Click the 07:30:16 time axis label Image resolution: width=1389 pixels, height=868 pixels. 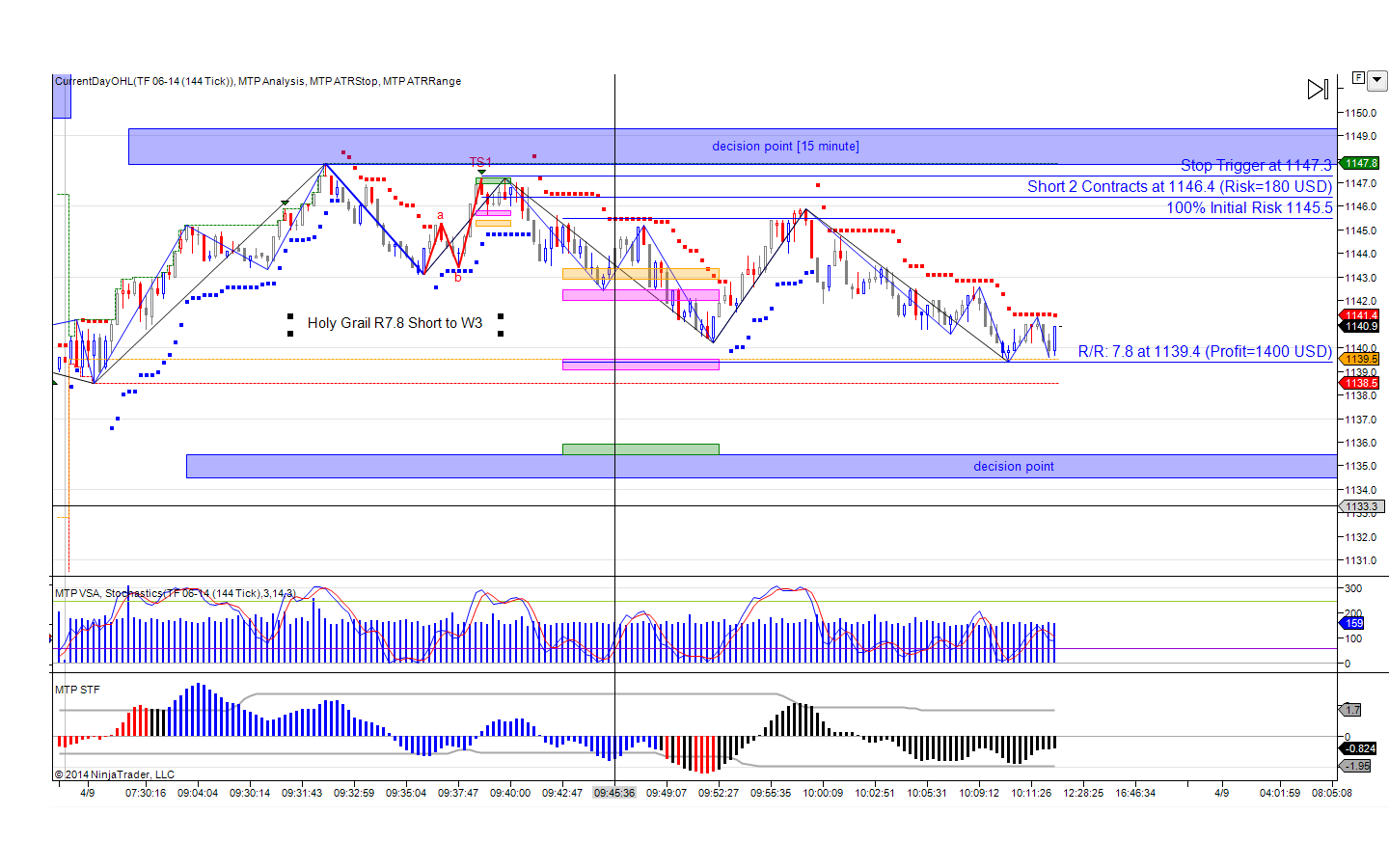(x=146, y=793)
